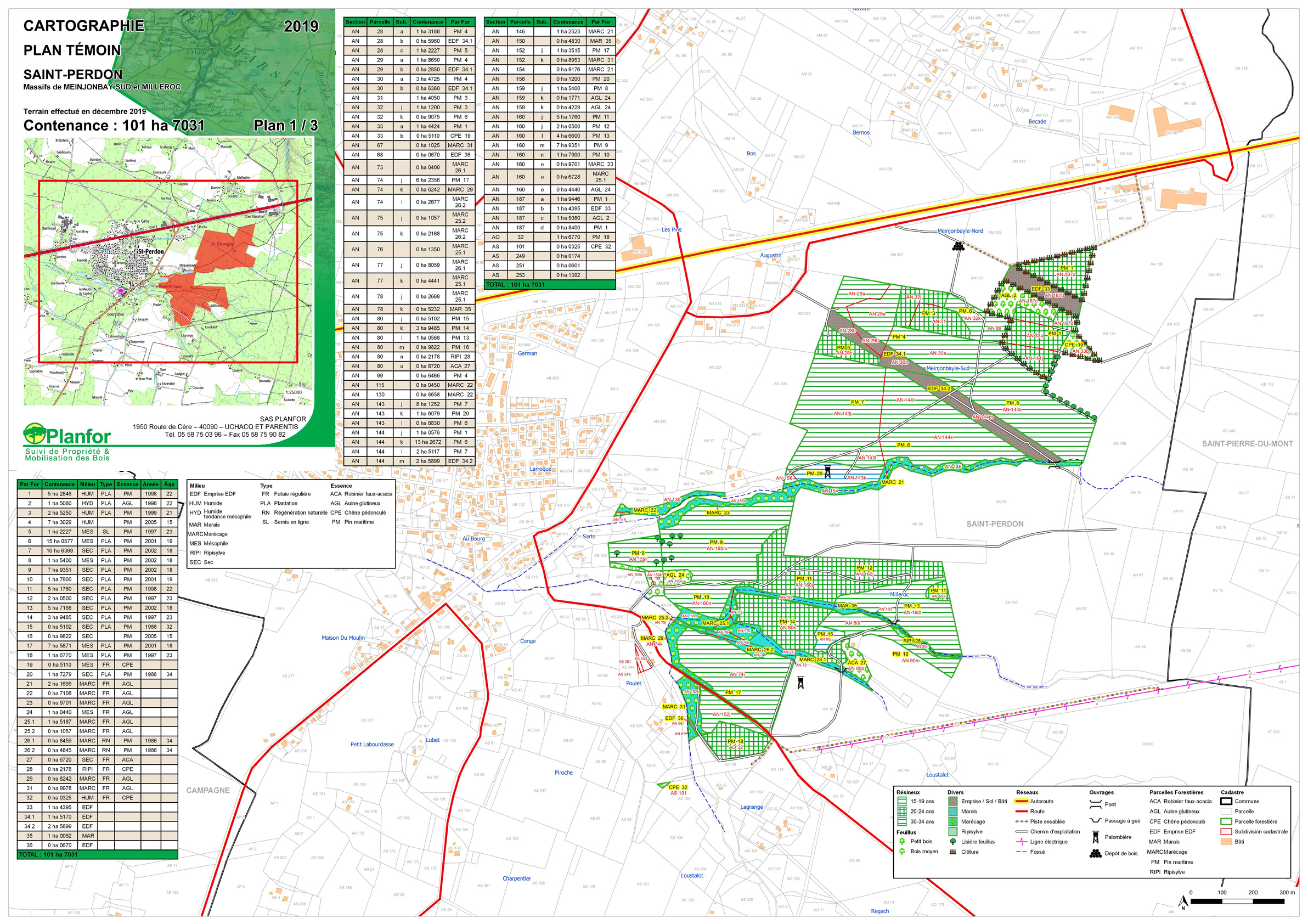Click the Marais teal legend swatch
The width and height of the screenshot is (1308, 924).
(952, 811)
